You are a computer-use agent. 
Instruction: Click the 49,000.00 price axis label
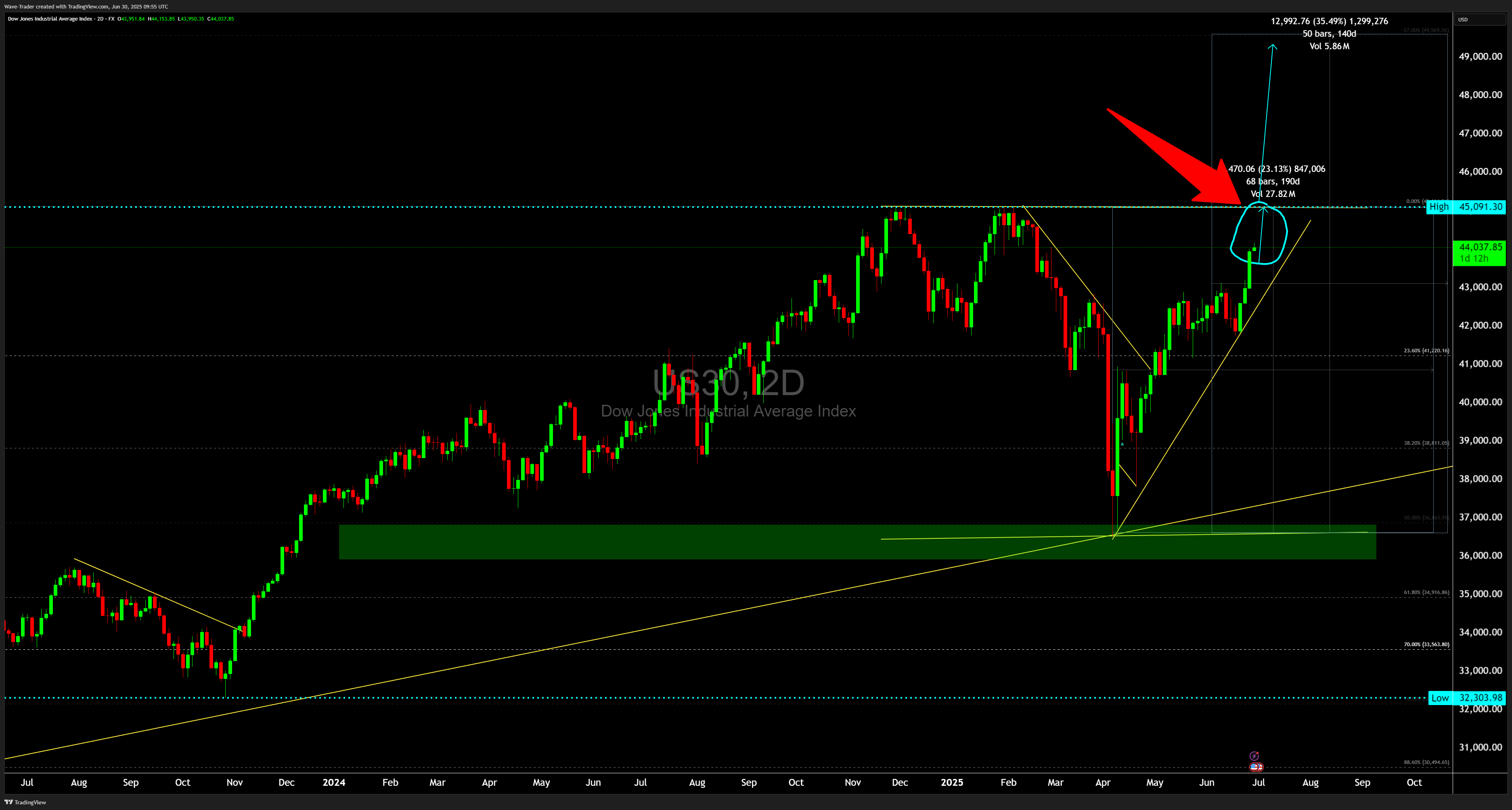point(1480,57)
